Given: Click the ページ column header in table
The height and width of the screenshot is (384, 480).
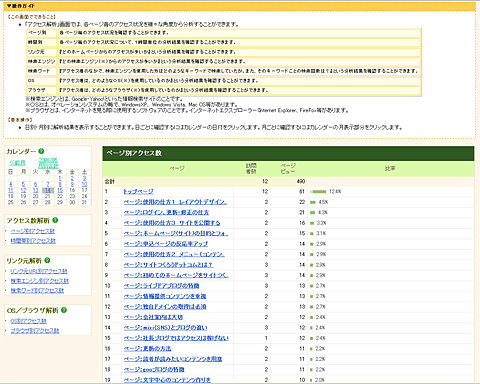Looking at the screenshot, I should (x=177, y=168).
